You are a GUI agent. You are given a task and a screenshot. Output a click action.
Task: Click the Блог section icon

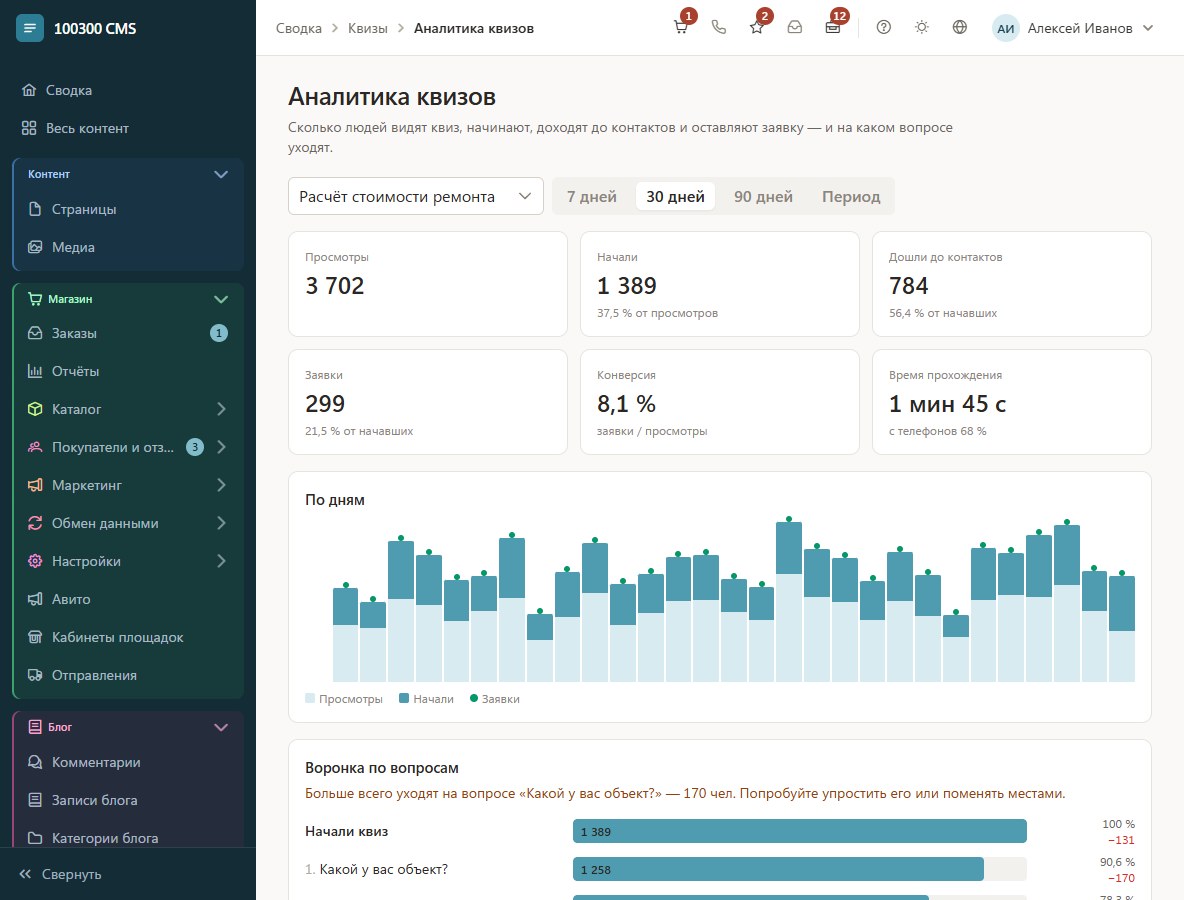pyautogui.click(x=35, y=727)
